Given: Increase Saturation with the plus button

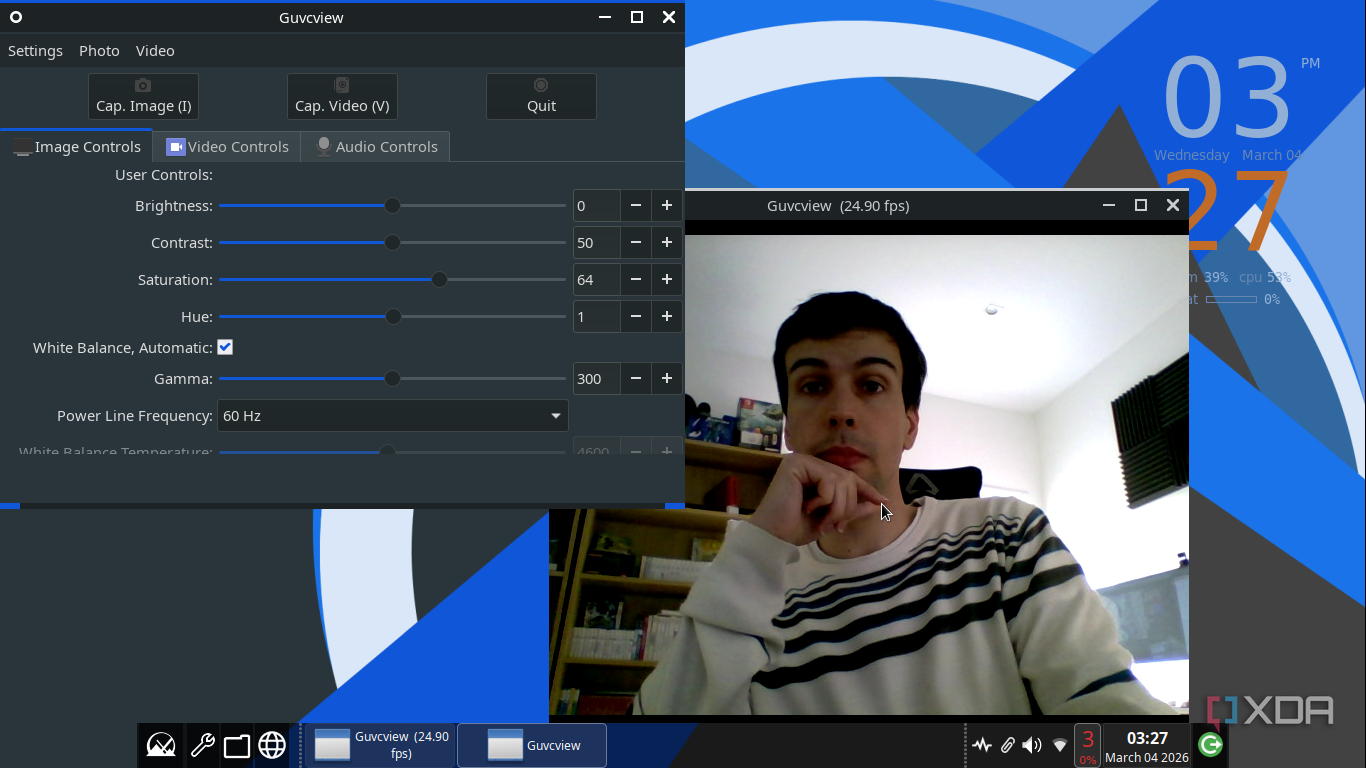Looking at the screenshot, I should coord(667,280).
